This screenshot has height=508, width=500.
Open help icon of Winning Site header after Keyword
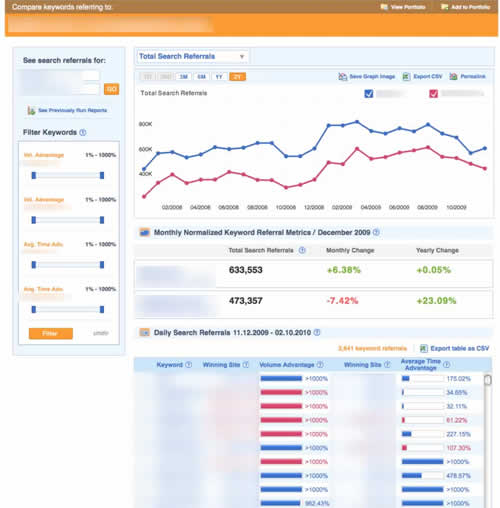coord(246,365)
